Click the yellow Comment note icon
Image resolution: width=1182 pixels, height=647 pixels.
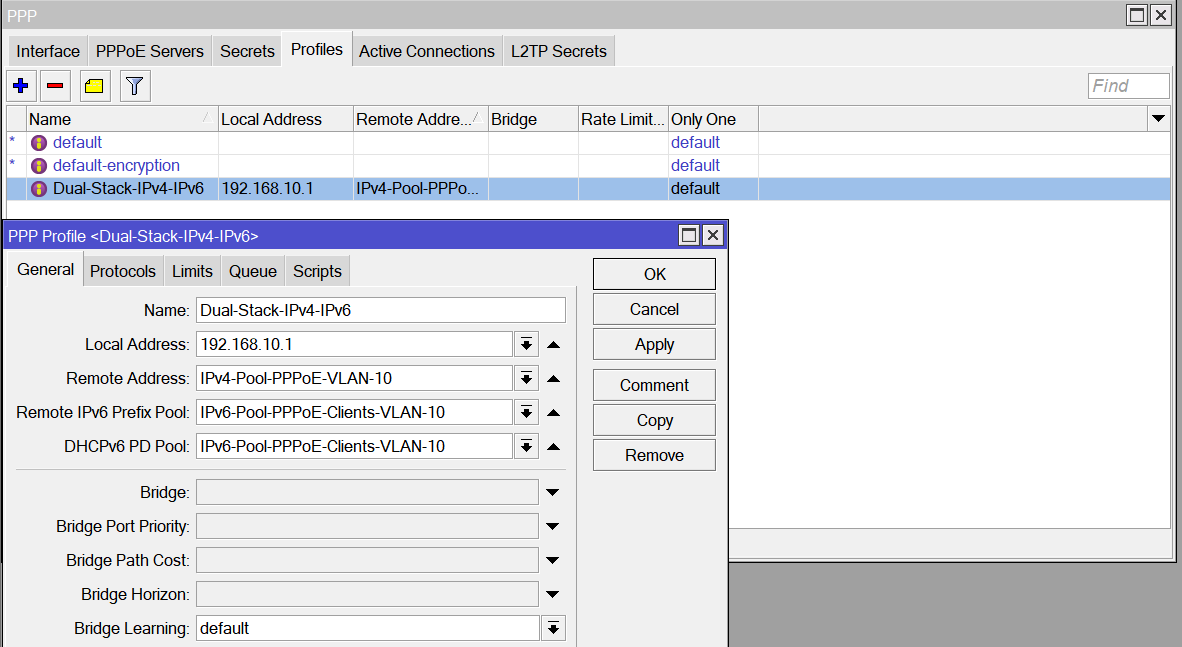coord(94,86)
